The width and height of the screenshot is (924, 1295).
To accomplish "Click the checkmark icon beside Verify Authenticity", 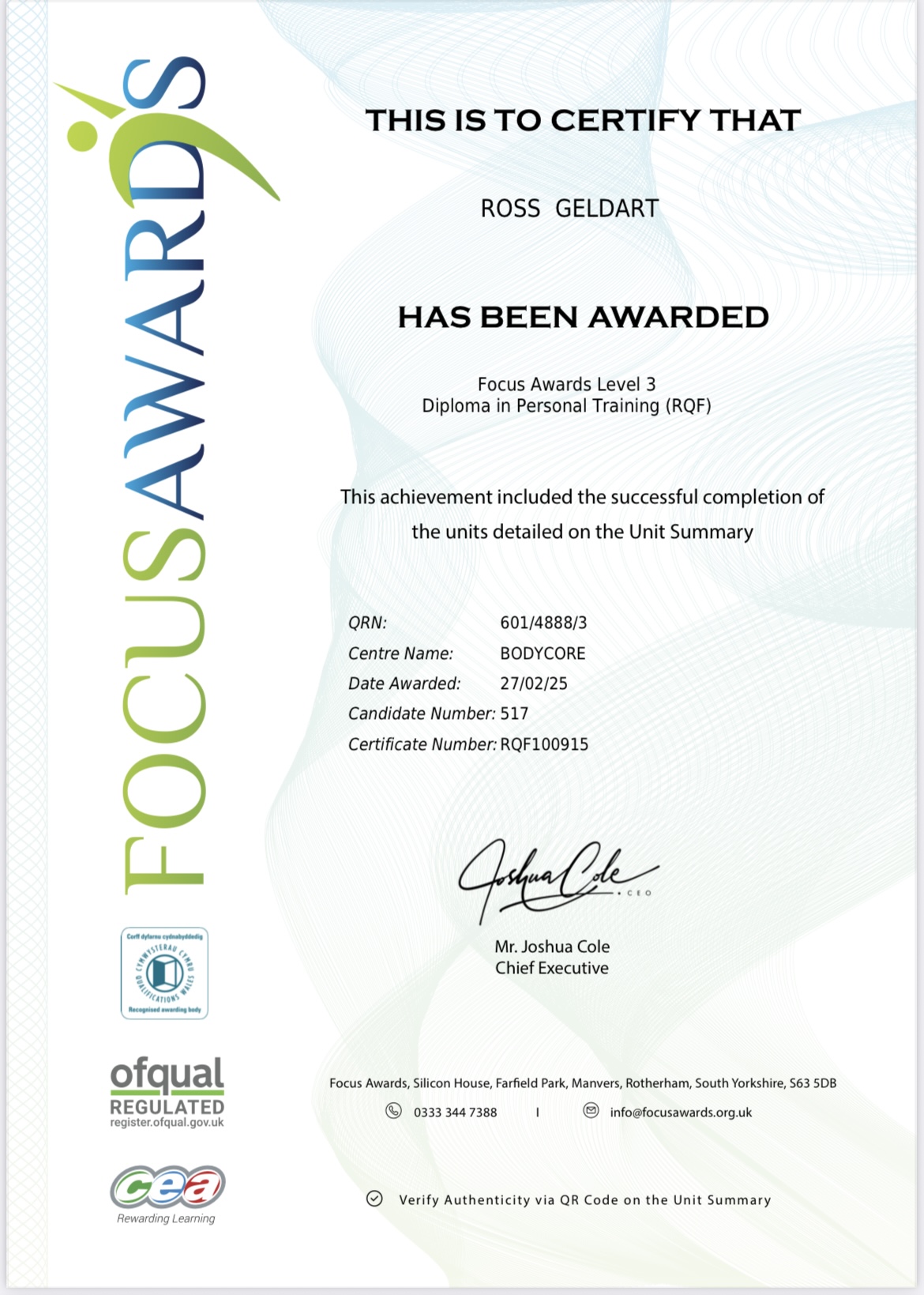I will tap(374, 1199).
